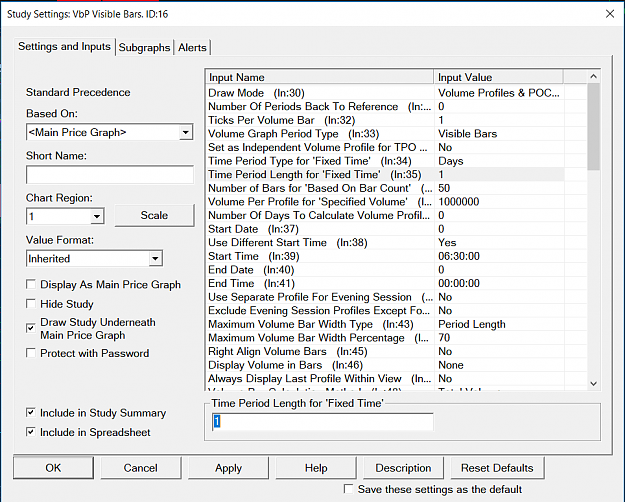Open the Chart Region dropdown

(96, 217)
